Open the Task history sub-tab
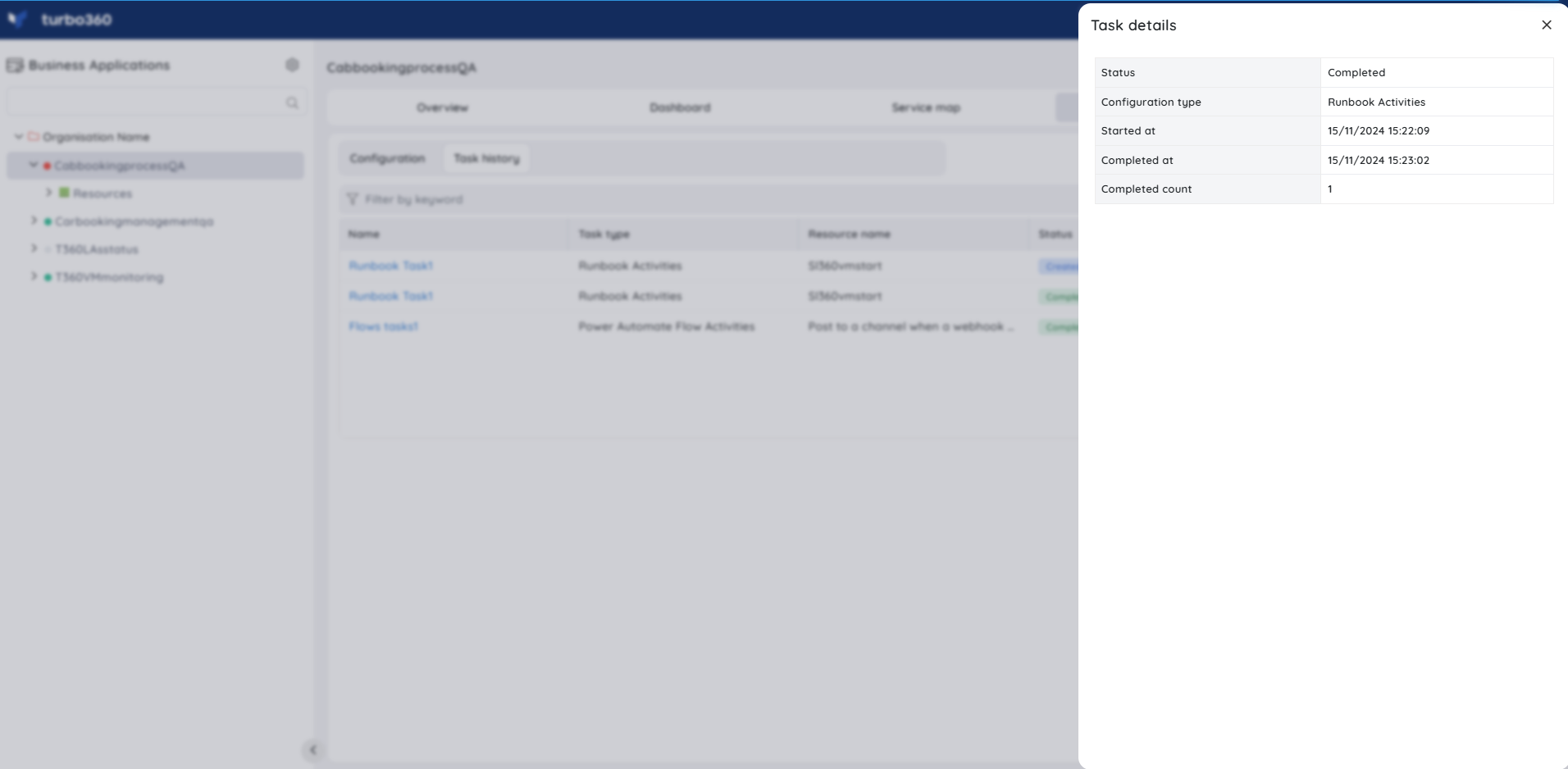Screen dimensions: 1568x769 tap(487, 158)
